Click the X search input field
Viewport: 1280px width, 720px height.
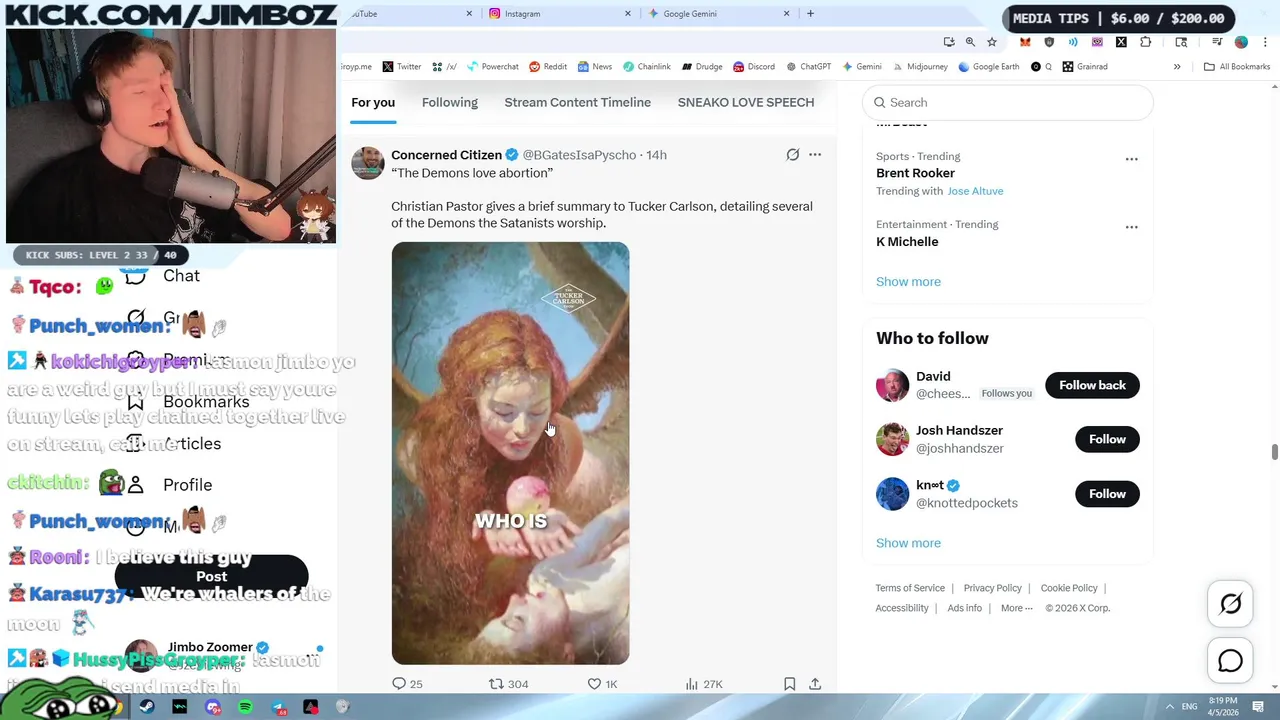point(1008,102)
